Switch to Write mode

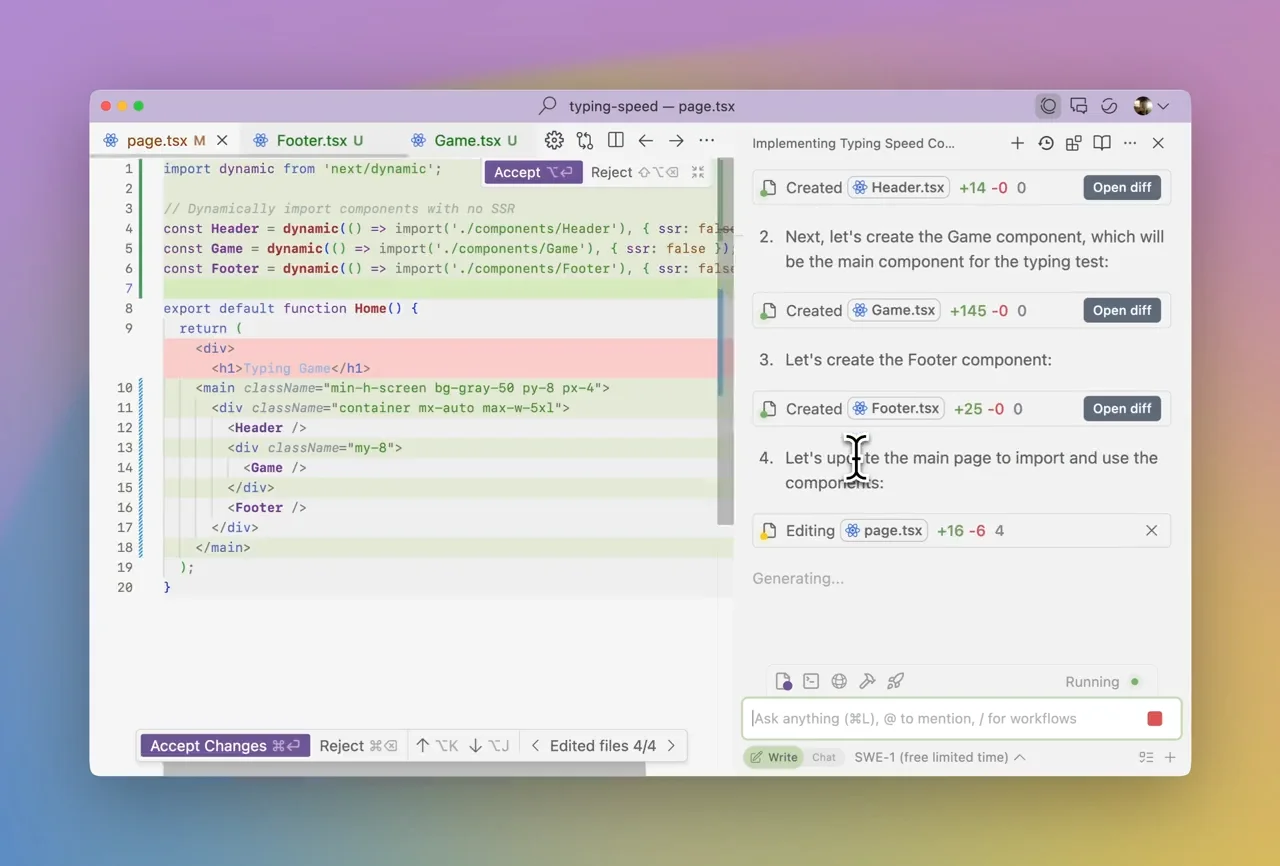click(774, 757)
